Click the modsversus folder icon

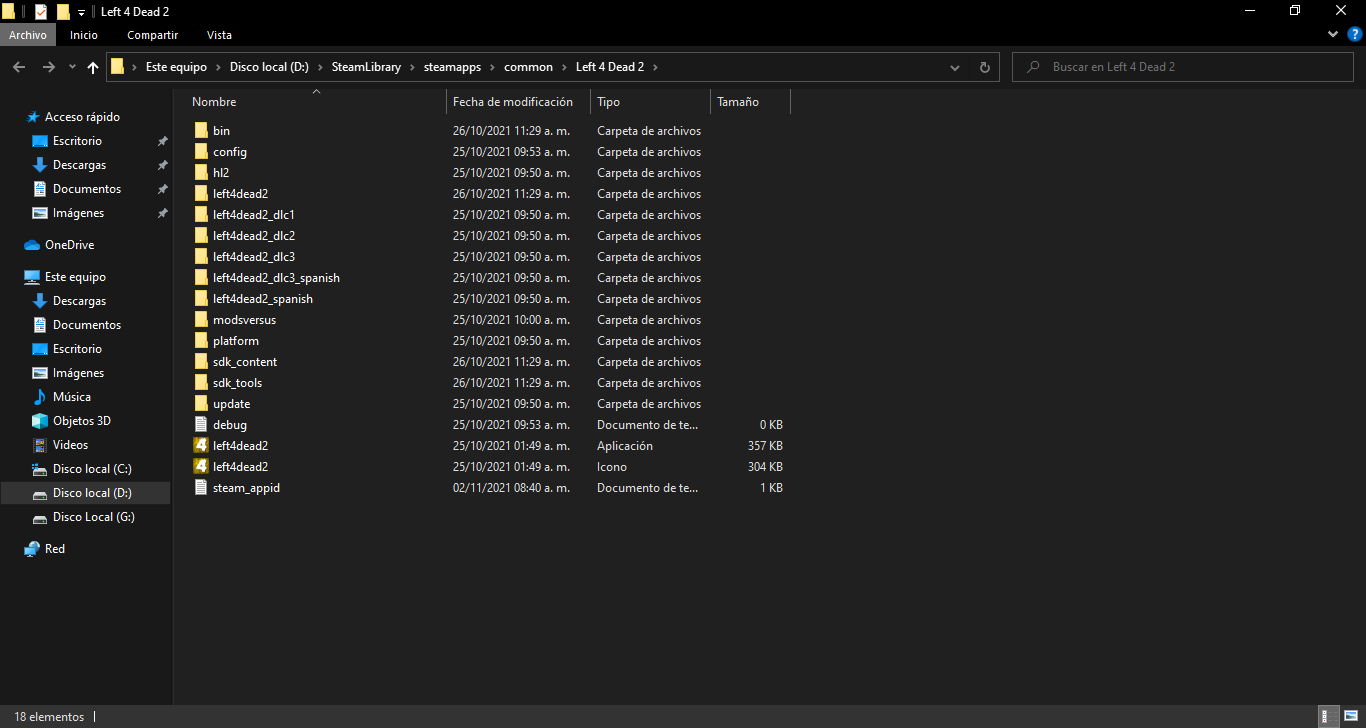[x=201, y=320]
